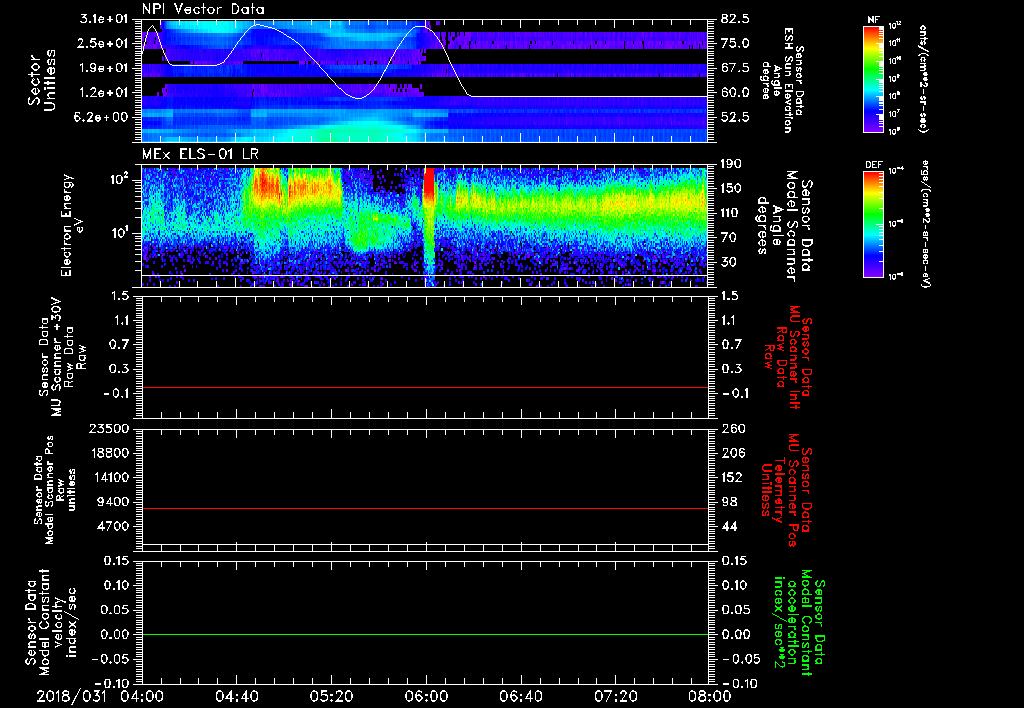Click the 44 telemetry position tick label

point(729,526)
